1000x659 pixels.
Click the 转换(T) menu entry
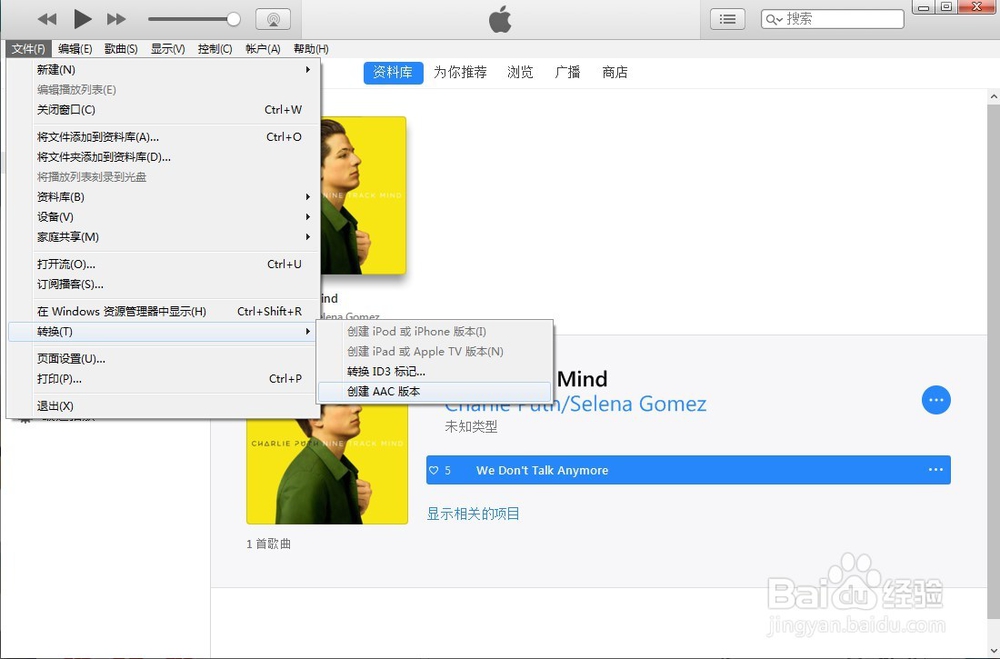pyautogui.click(x=163, y=331)
